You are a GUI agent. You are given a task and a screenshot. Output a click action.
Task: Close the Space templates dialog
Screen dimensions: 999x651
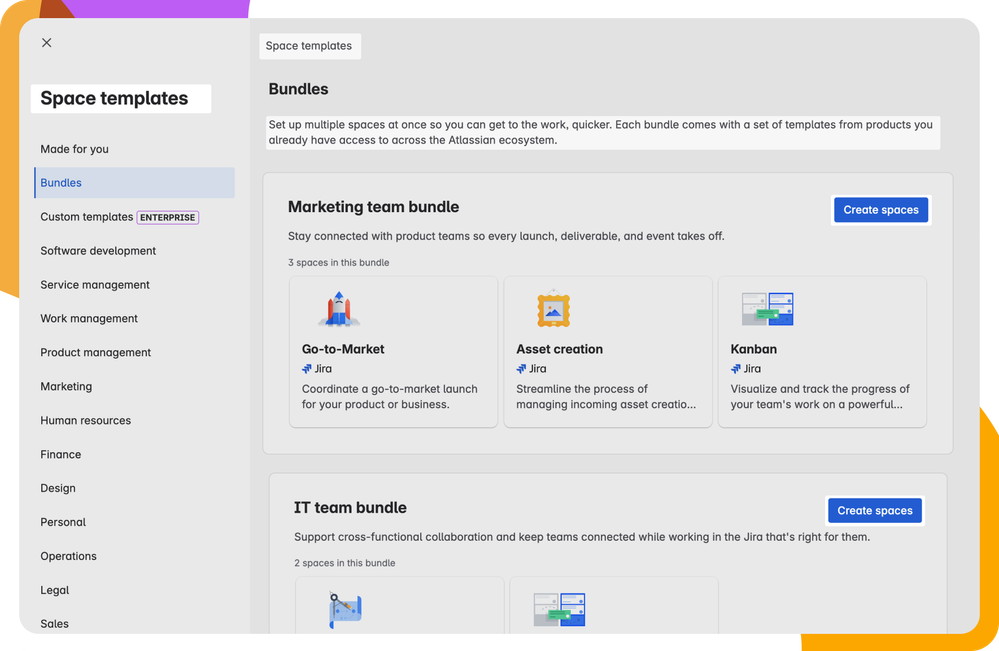coord(47,43)
